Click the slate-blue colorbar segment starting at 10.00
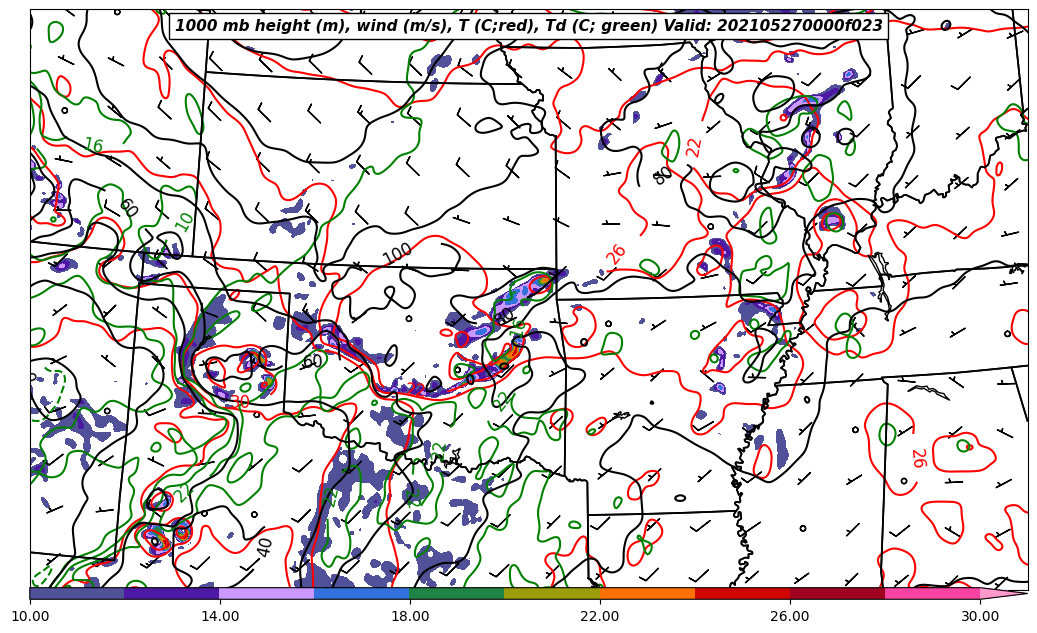Viewport: 1037px width, 633px height. point(77,593)
